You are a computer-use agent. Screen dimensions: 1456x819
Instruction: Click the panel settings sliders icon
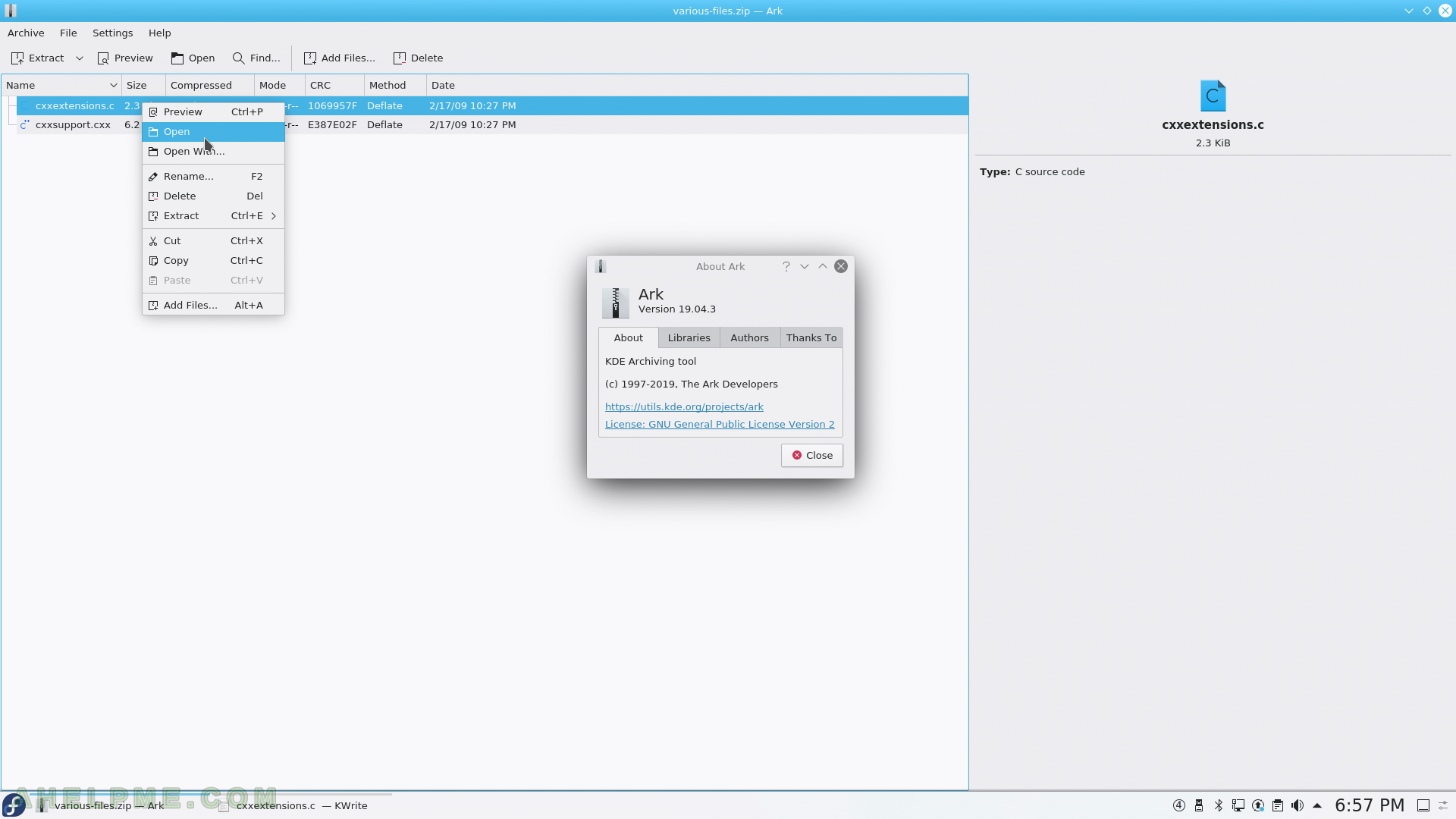(1444, 806)
